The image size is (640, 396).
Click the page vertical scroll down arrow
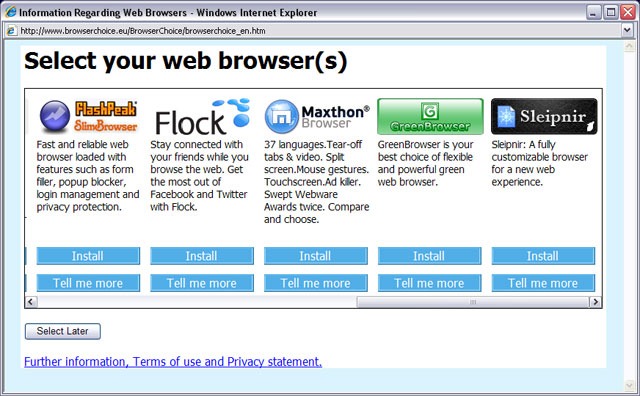pos(629,385)
